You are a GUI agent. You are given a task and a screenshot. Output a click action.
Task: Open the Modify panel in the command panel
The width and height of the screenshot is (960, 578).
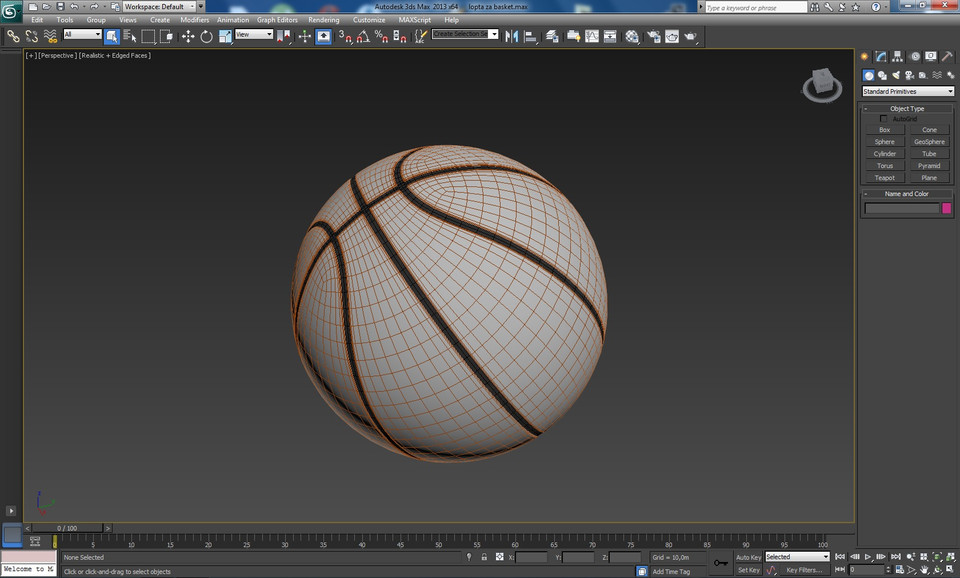pyautogui.click(x=881, y=56)
